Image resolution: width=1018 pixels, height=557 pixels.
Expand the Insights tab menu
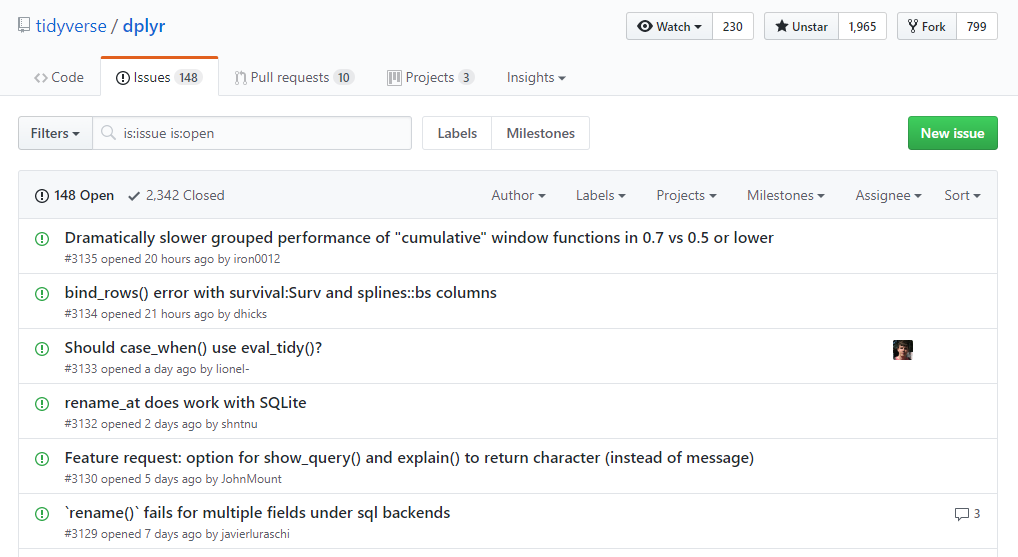536,77
